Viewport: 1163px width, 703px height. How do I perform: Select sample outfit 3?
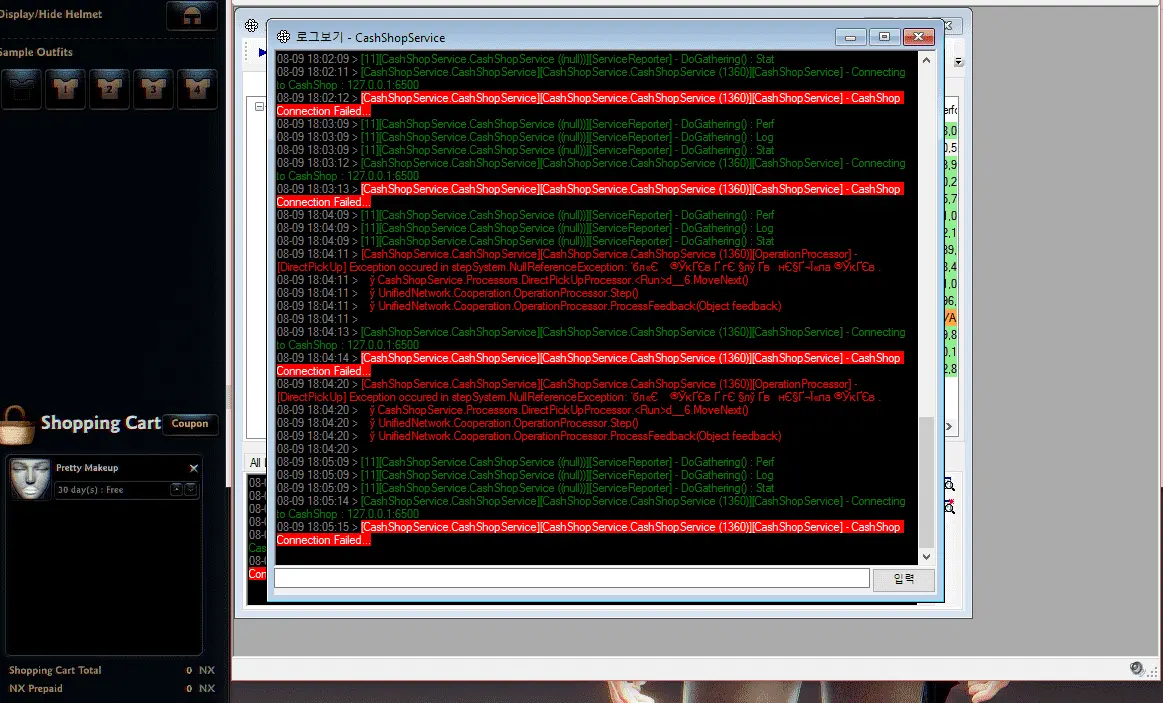coord(154,89)
